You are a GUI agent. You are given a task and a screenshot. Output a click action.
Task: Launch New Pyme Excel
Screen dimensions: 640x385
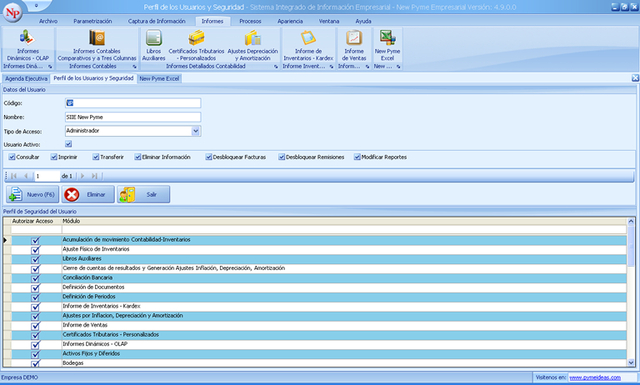coord(387,45)
